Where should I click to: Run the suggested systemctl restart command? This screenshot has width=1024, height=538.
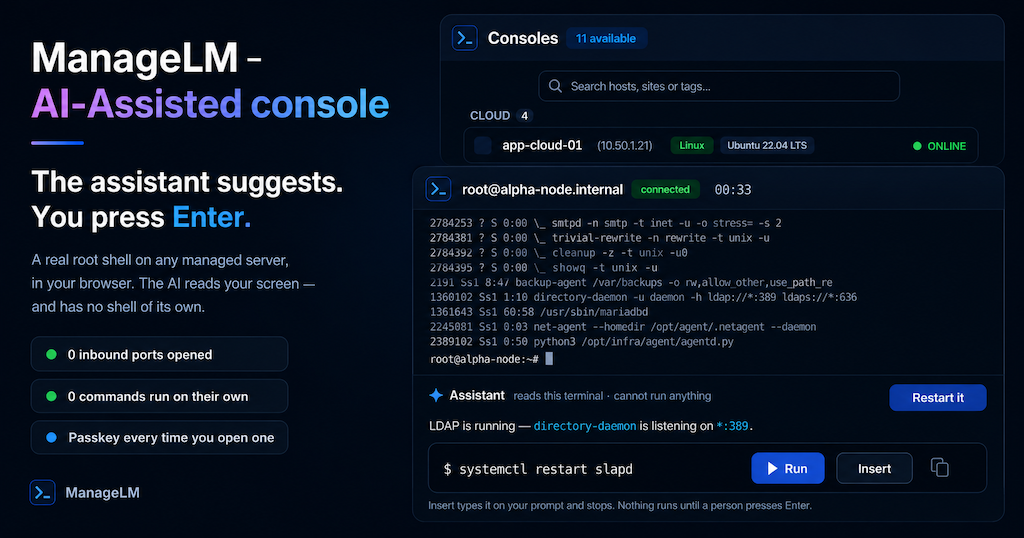pyautogui.click(x=788, y=468)
